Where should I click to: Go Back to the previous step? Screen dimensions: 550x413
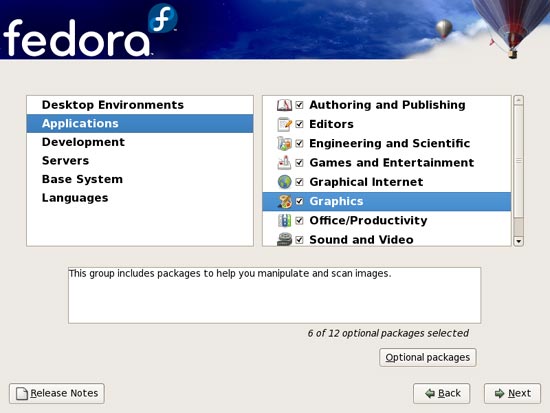tap(442, 393)
